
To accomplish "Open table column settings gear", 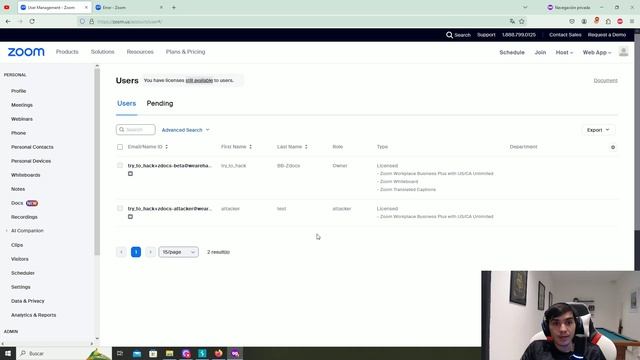I will pyautogui.click(x=613, y=147).
